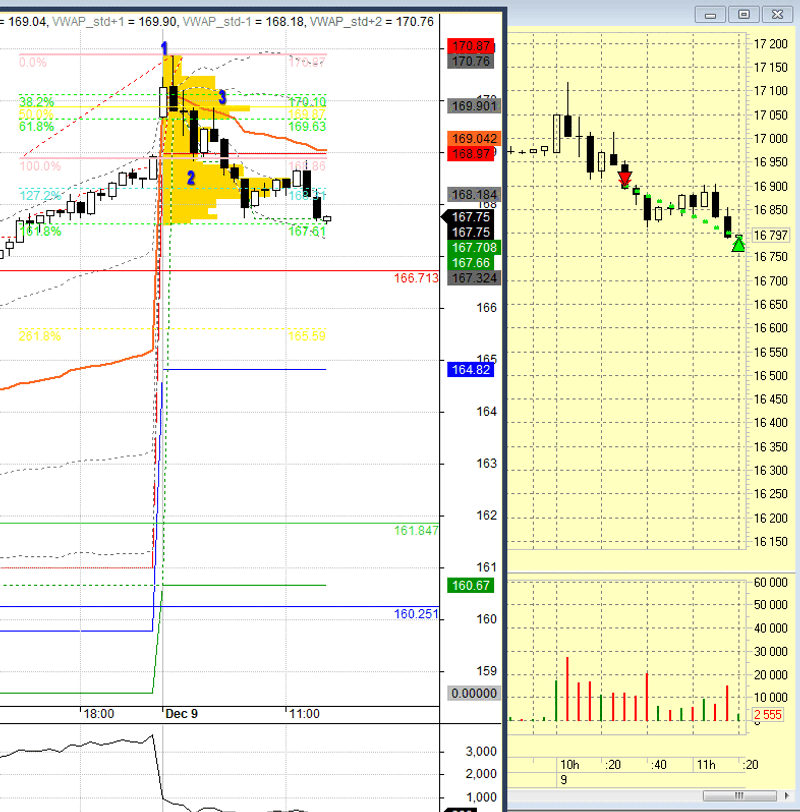Select the blue wave label 2
Screen dimensions: 800x812
pos(191,178)
